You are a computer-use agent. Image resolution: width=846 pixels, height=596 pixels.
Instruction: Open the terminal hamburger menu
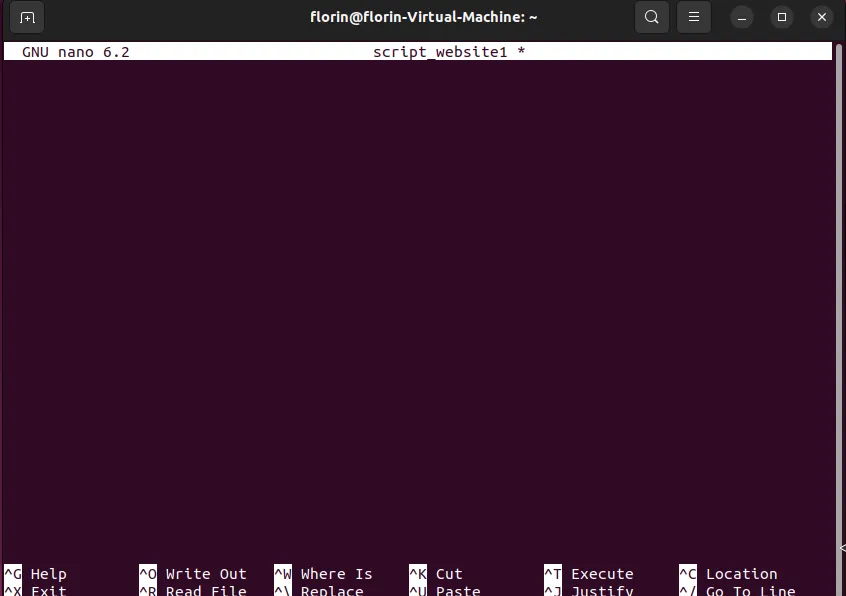click(694, 17)
